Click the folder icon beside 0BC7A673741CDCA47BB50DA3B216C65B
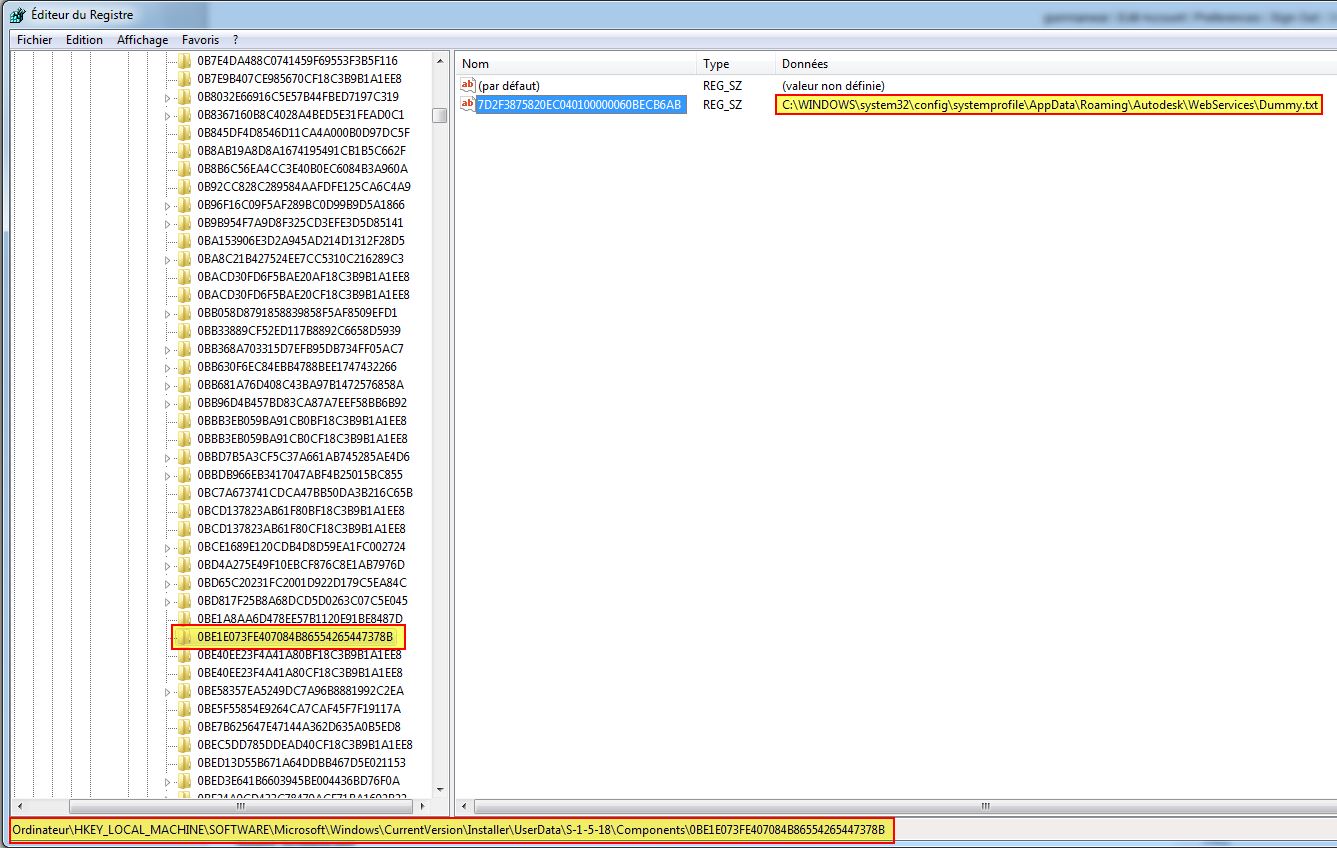Viewport: 1337px width, 848px height. pyautogui.click(x=184, y=493)
